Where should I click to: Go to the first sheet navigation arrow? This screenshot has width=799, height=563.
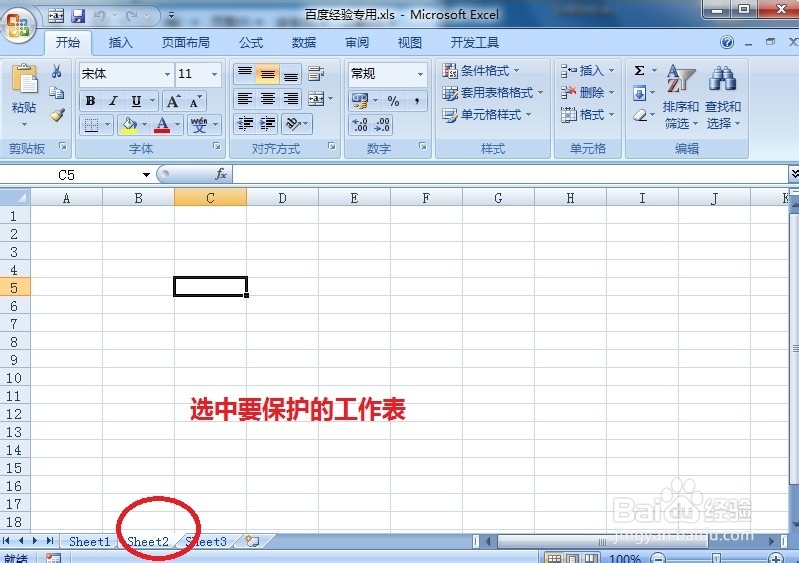(x=6, y=541)
